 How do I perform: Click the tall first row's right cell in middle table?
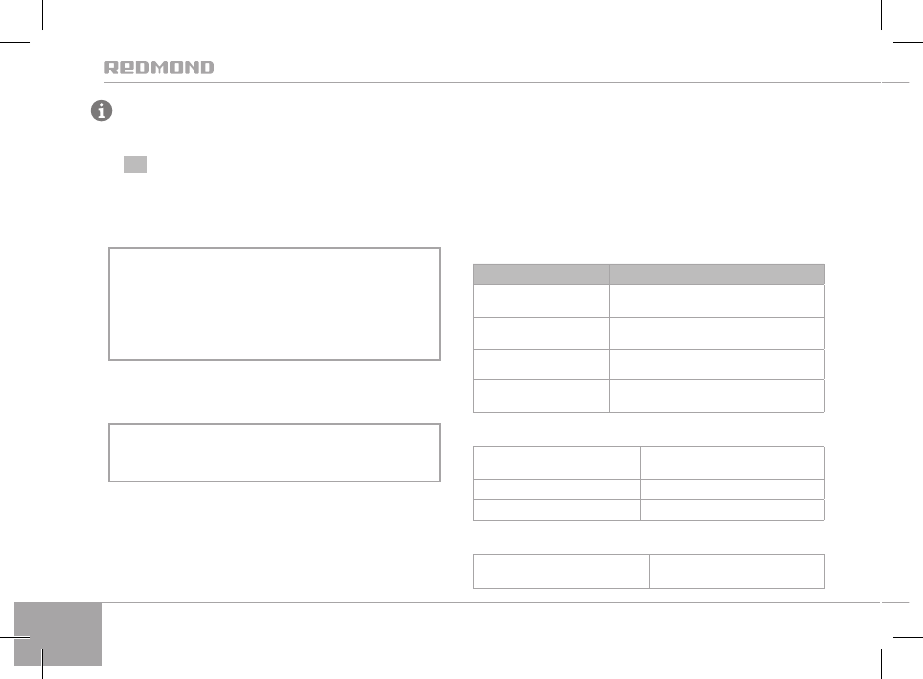pos(732,463)
